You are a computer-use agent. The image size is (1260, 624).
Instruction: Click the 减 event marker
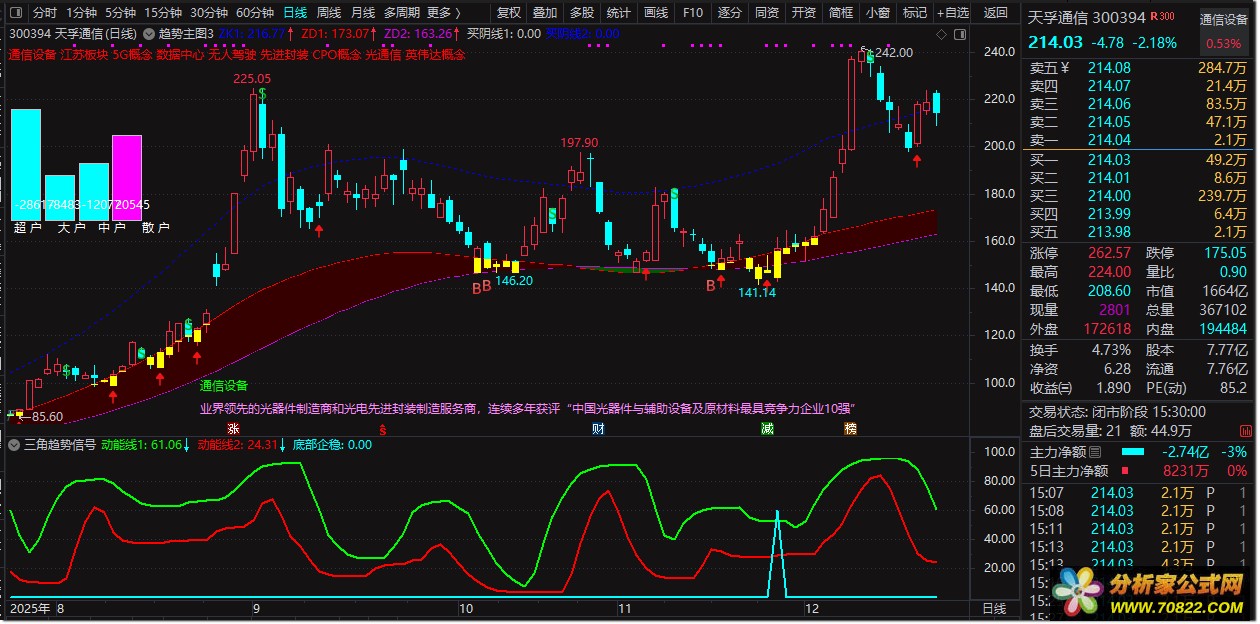[x=767, y=429]
